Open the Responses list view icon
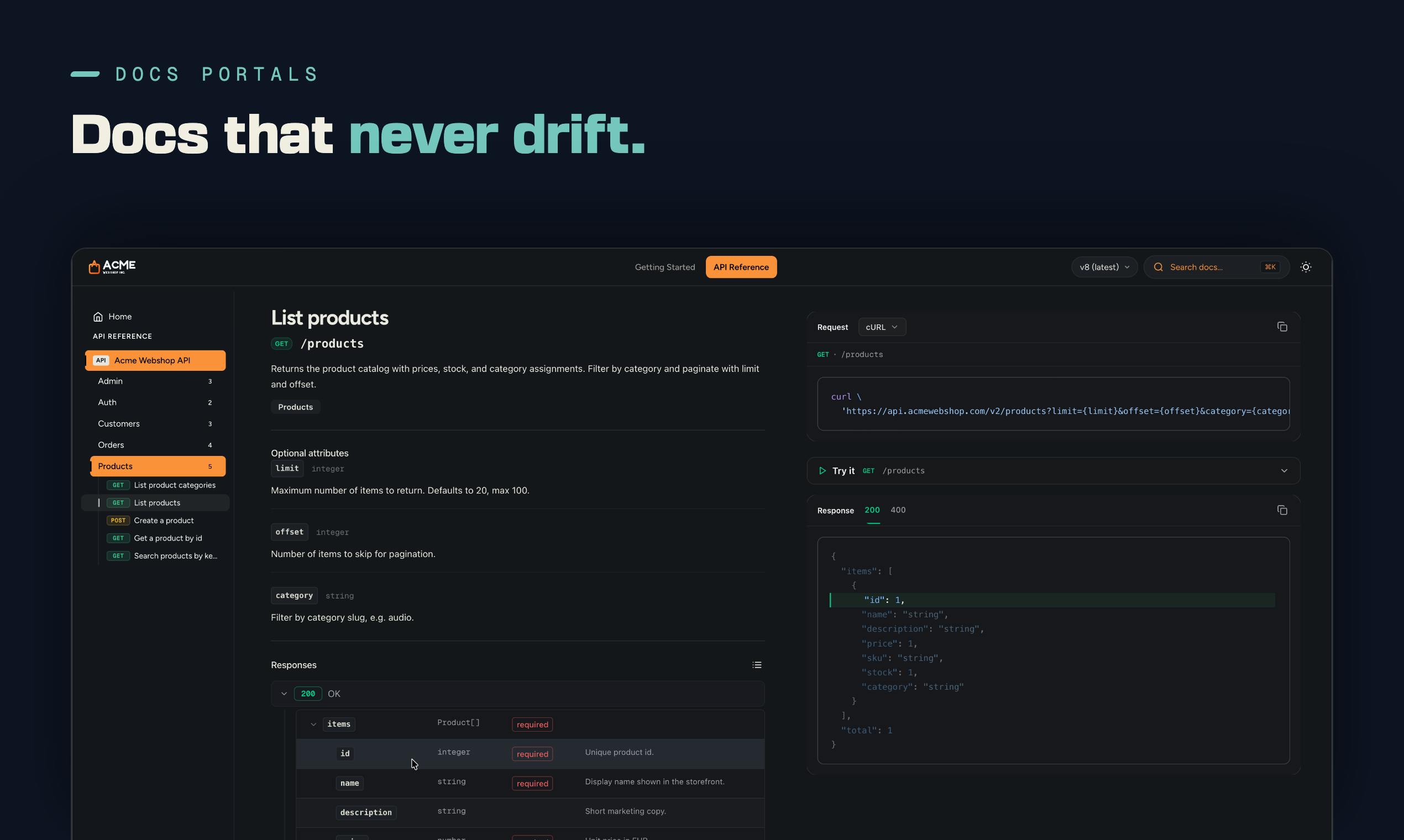Screen dimensions: 1404x840 pyautogui.click(x=756, y=665)
